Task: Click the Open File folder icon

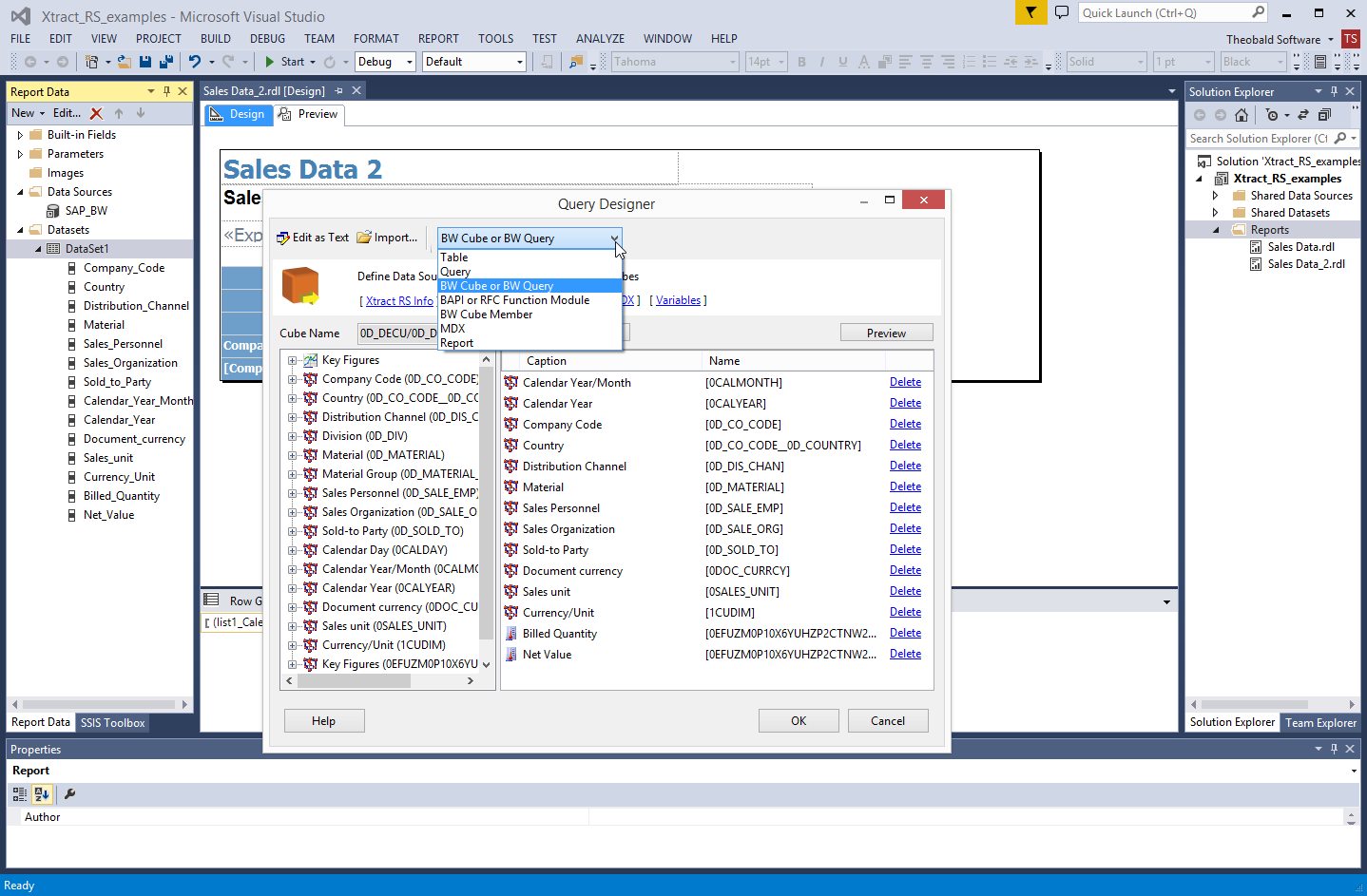Action: 124,62
